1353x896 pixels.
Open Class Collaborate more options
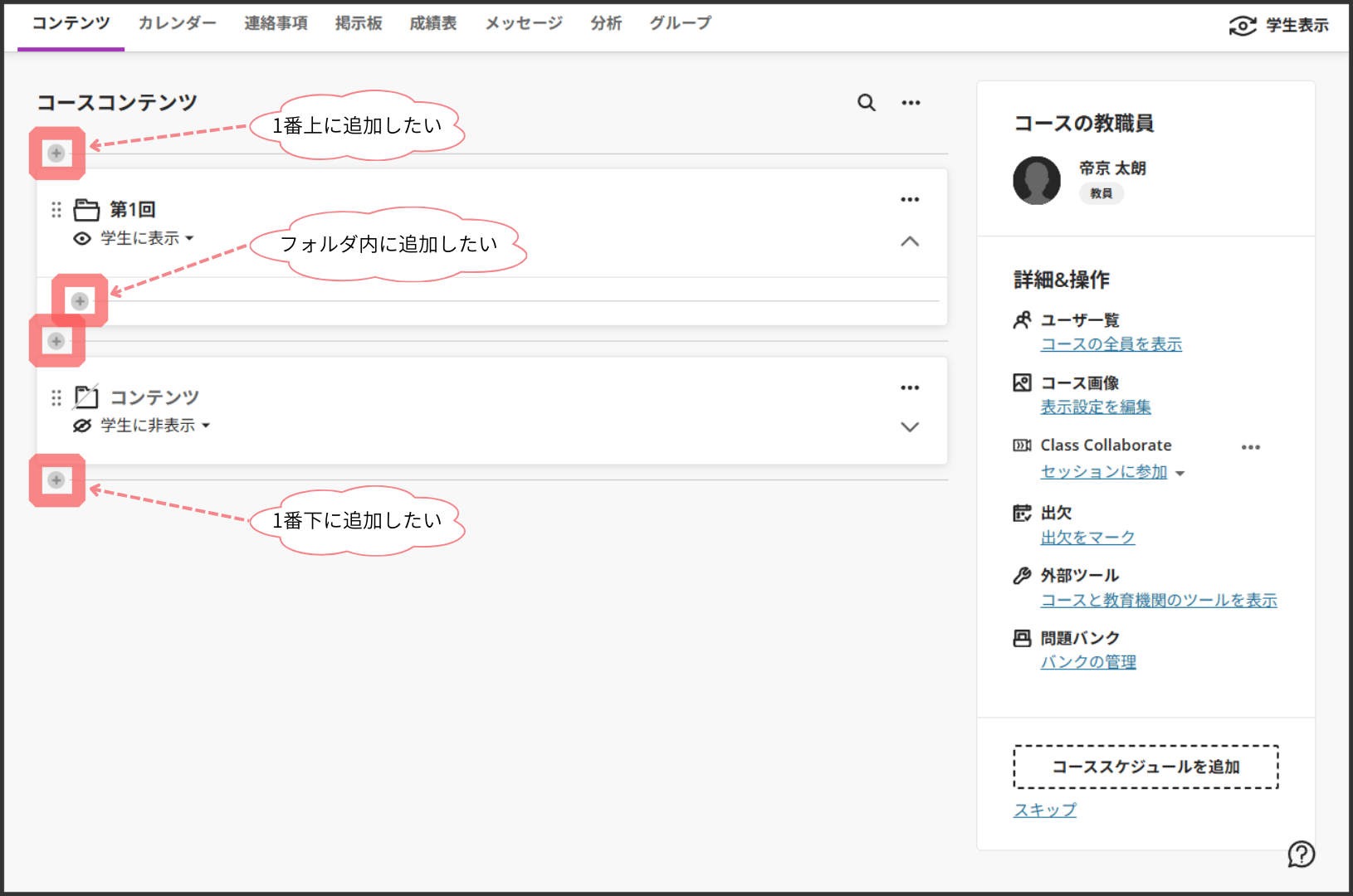click(x=1250, y=447)
